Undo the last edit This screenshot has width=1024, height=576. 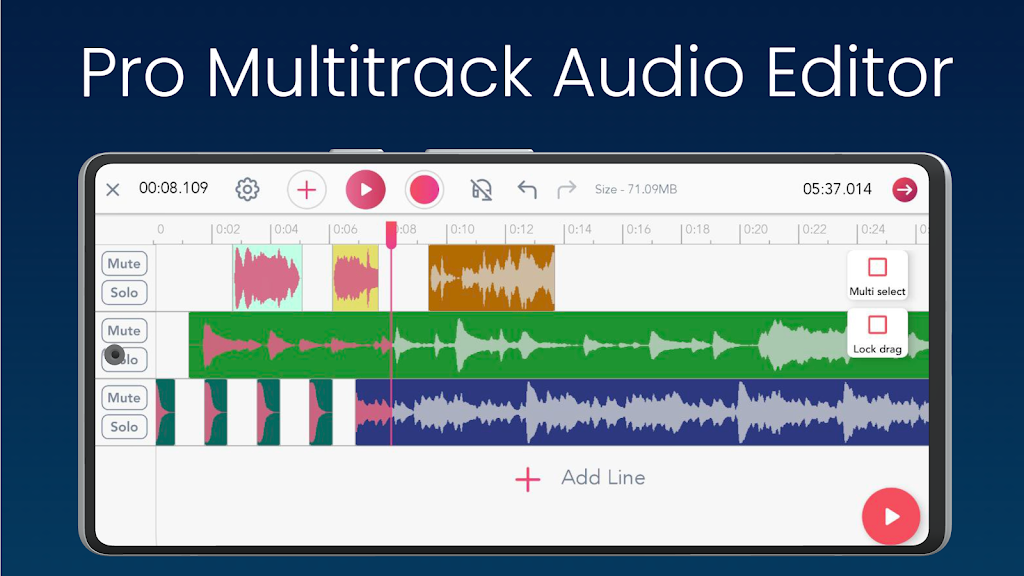pos(528,190)
